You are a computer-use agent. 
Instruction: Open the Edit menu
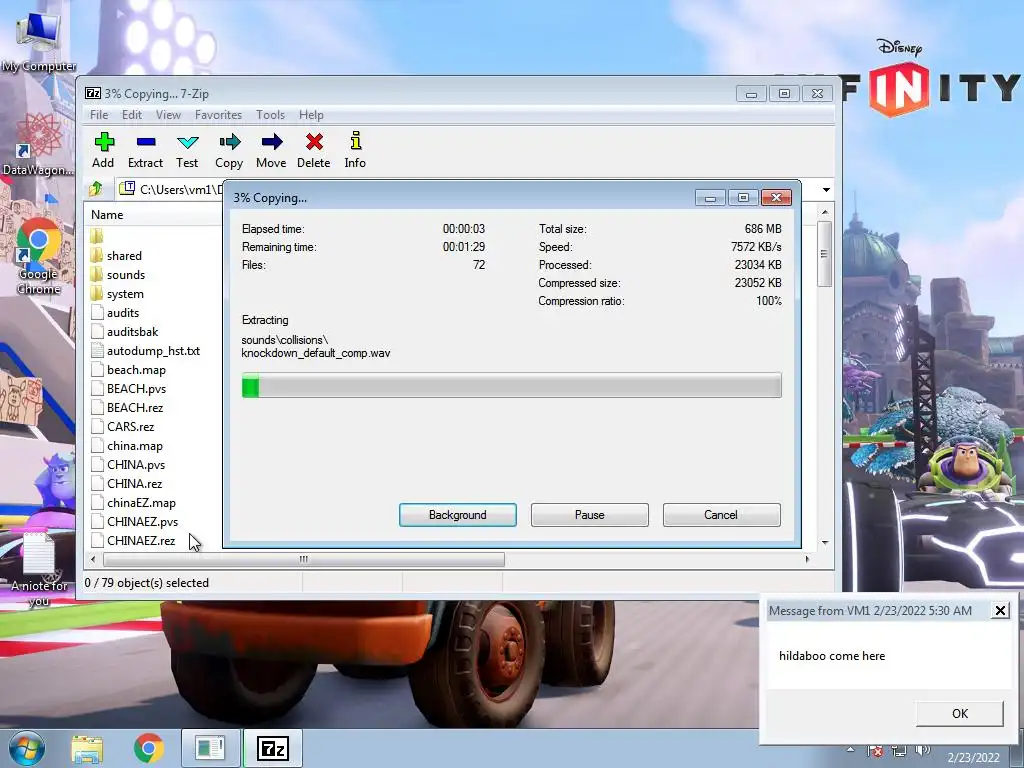pyautogui.click(x=131, y=115)
